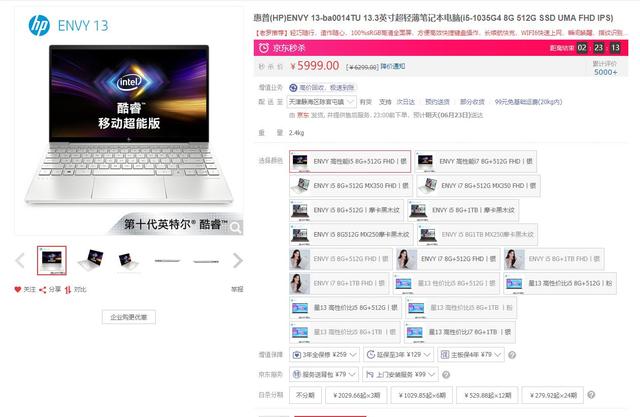Click the heart 关注 favorite icon
This screenshot has width=640, height=417.
click(17, 289)
